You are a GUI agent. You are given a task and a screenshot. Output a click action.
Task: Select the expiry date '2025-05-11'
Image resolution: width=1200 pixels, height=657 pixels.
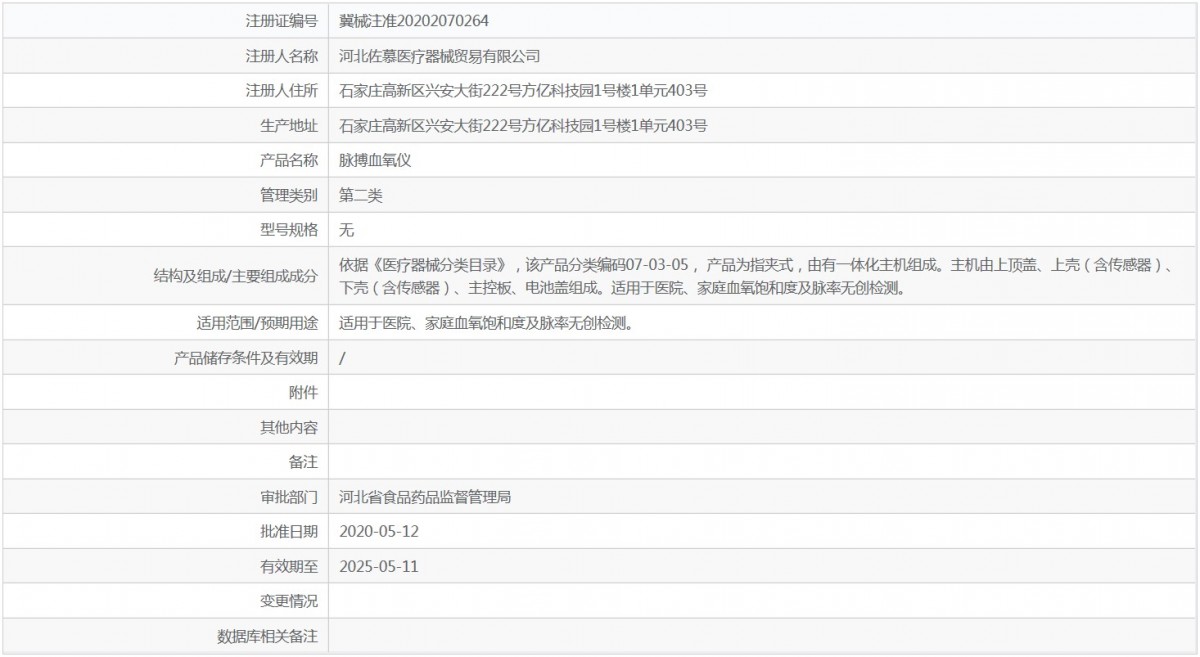tap(379, 566)
